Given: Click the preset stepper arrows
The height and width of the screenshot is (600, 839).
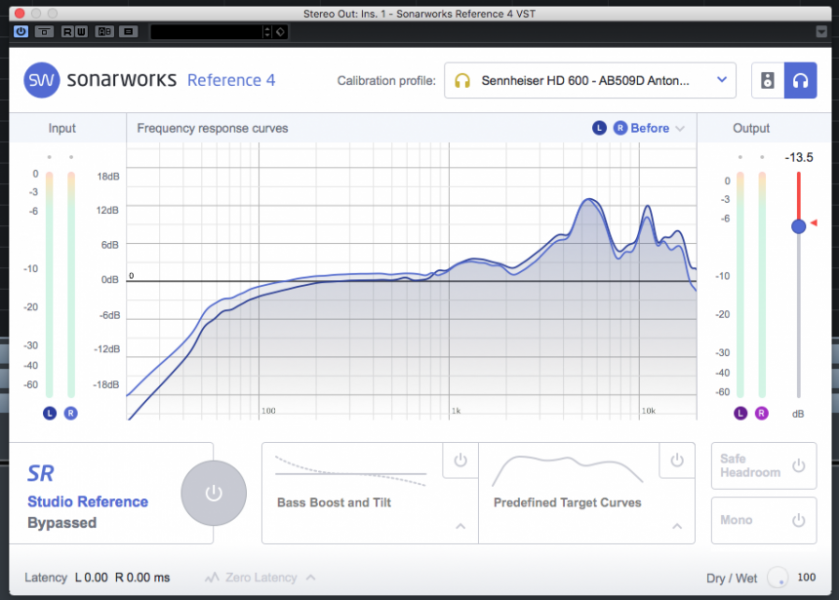Looking at the screenshot, I should pos(267,32).
